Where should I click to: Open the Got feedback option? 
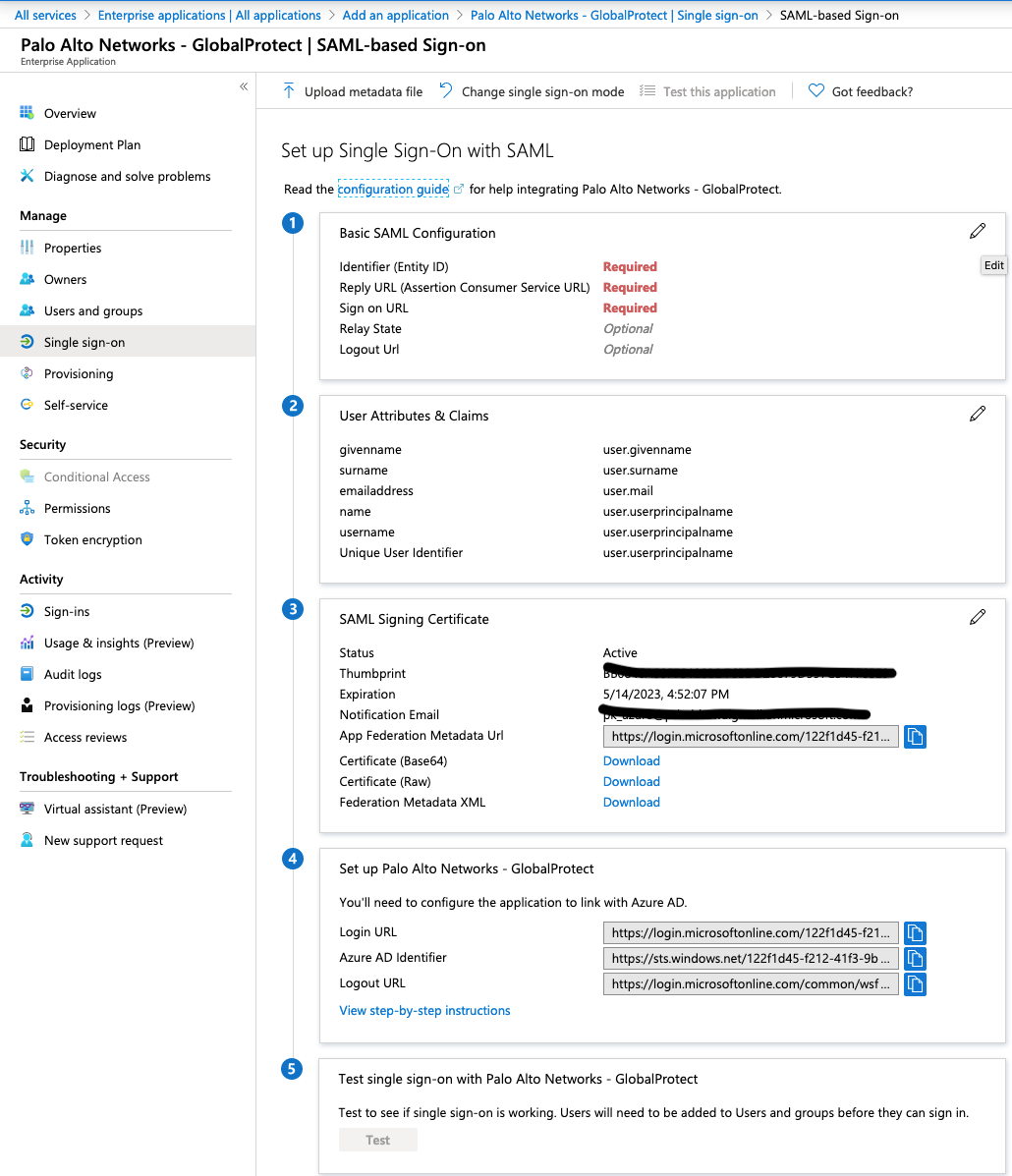pyautogui.click(x=861, y=91)
